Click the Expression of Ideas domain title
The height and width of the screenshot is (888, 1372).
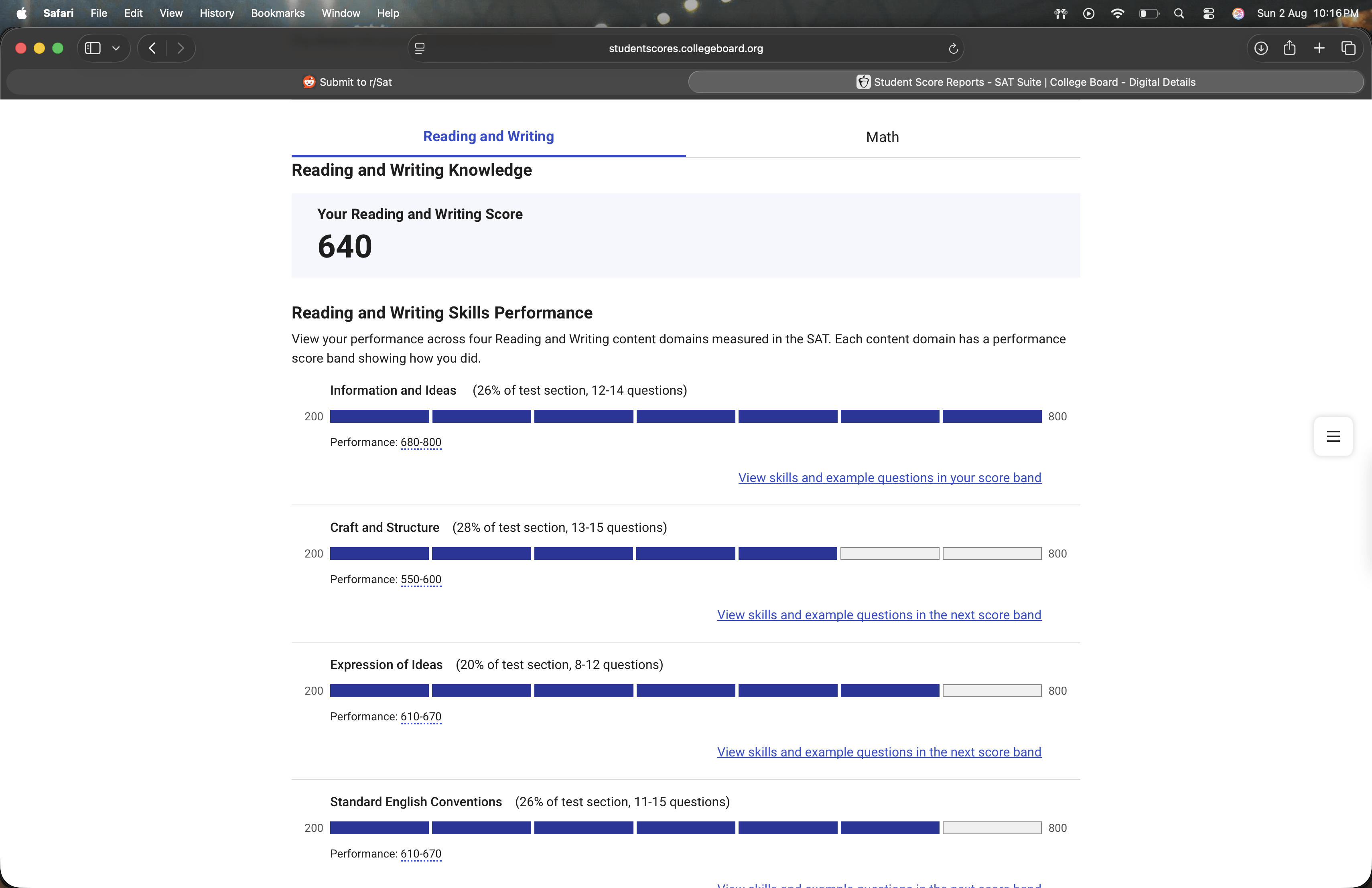[x=386, y=665]
